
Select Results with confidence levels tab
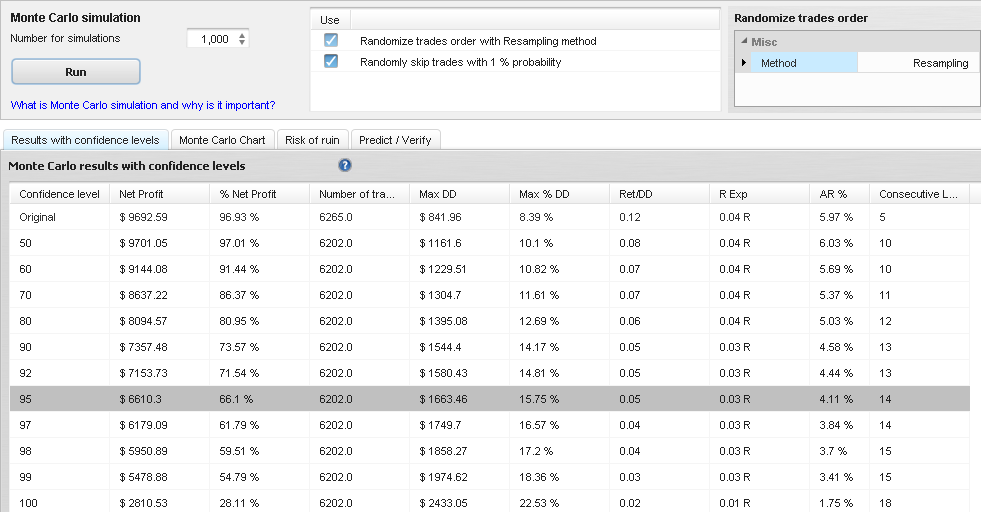pos(86,140)
